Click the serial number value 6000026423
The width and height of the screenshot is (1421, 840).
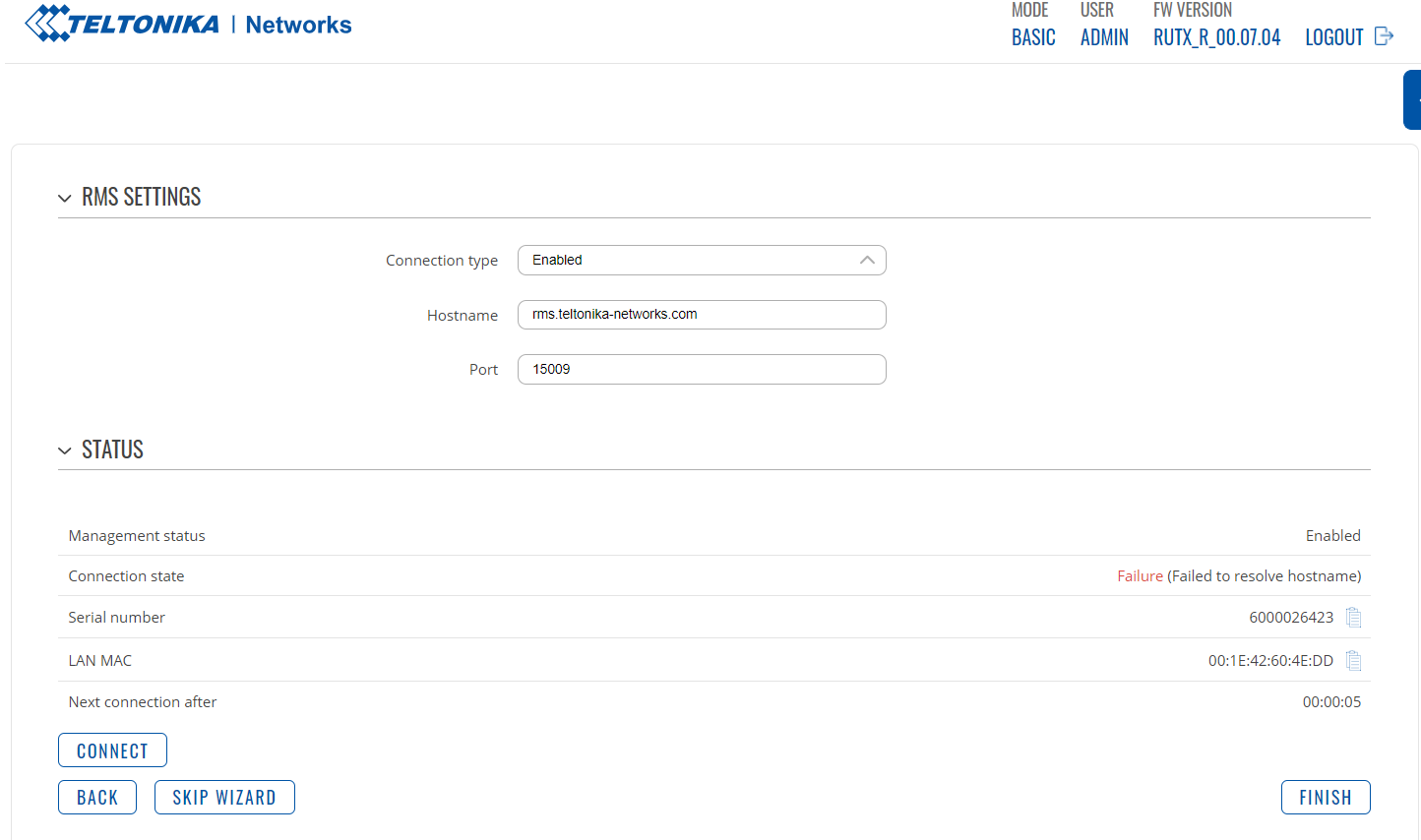1290,618
